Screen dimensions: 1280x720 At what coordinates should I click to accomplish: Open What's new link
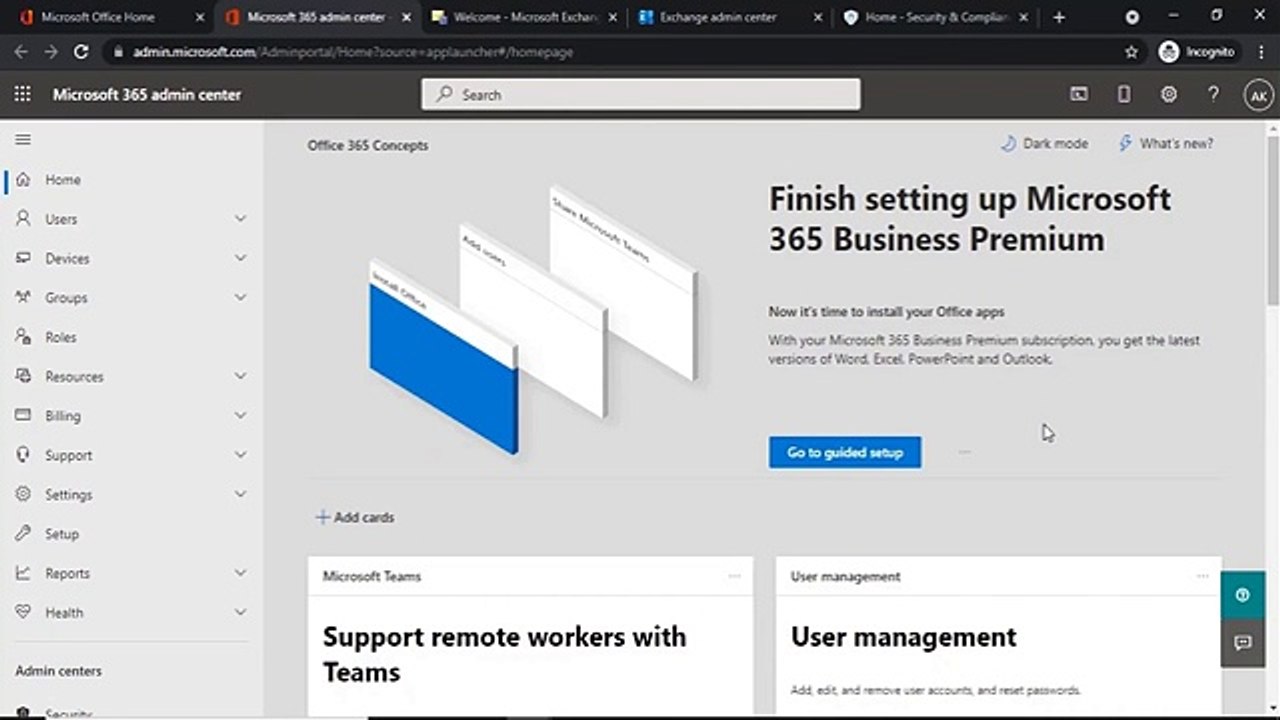coord(1166,144)
